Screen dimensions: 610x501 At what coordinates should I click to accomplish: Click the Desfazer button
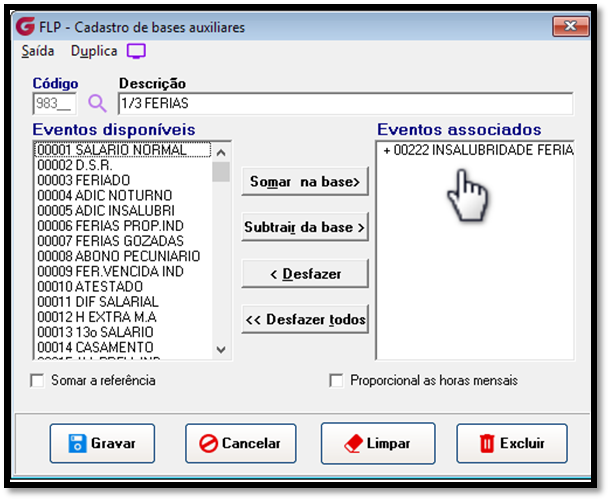[305, 274]
